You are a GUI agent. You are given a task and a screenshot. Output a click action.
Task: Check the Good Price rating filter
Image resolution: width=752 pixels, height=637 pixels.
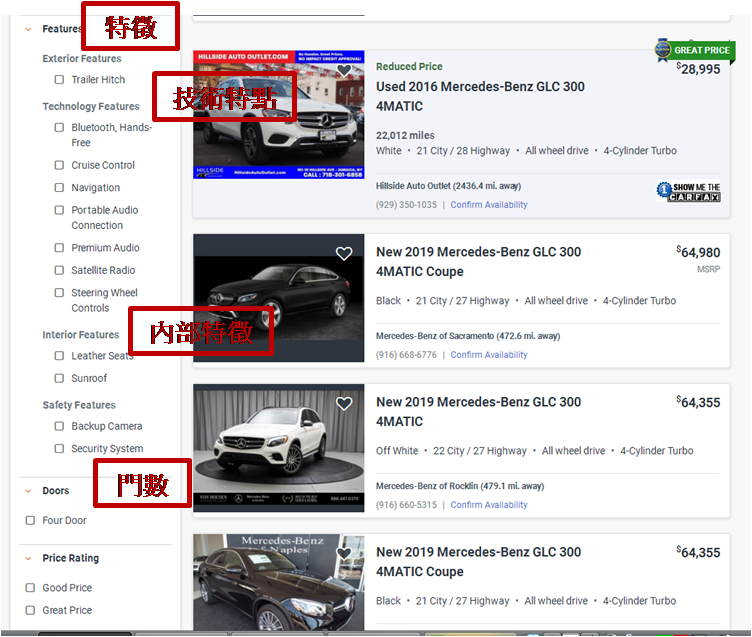(30, 588)
